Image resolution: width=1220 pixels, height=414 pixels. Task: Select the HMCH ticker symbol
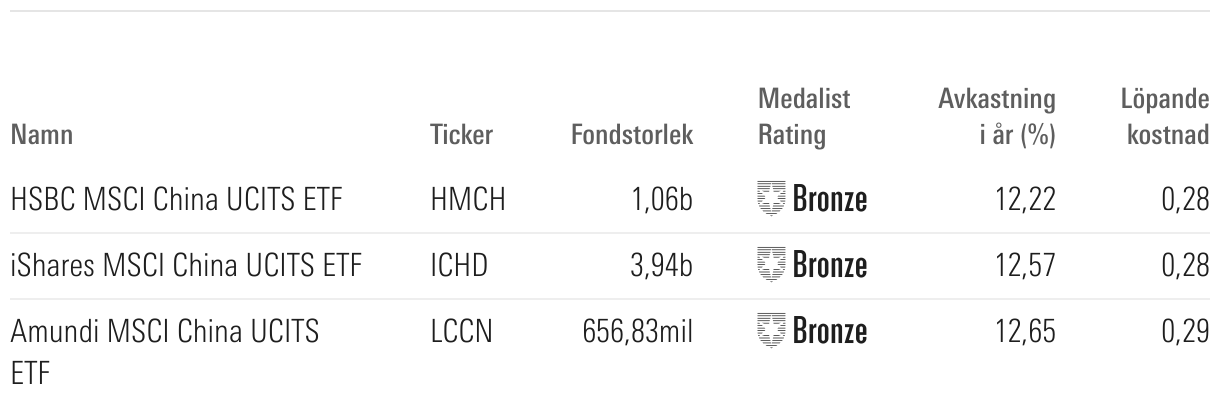click(x=467, y=200)
